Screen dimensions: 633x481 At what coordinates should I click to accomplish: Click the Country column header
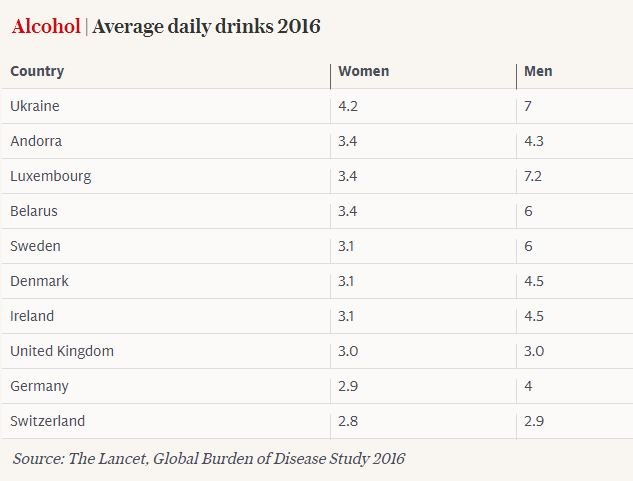(x=37, y=71)
